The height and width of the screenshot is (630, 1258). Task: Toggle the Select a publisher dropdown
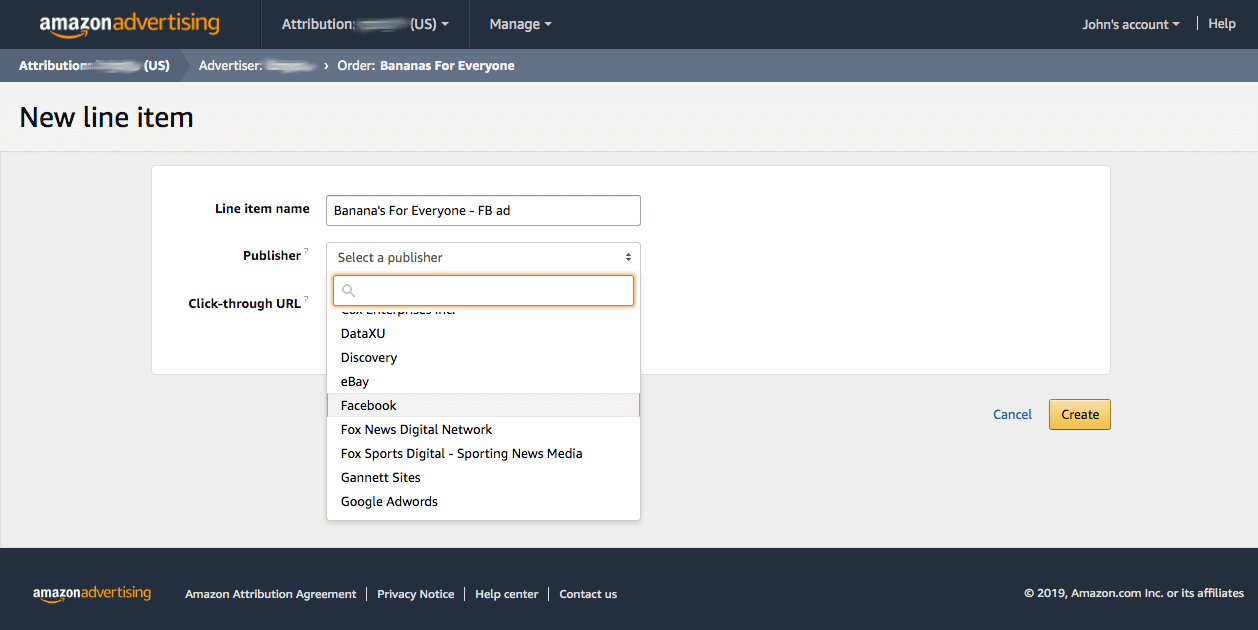pyautogui.click(x=483, y=257)
